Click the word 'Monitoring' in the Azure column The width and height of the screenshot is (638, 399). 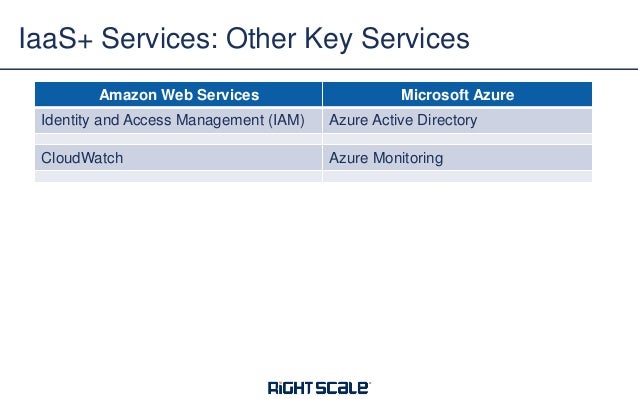(408, 159)
